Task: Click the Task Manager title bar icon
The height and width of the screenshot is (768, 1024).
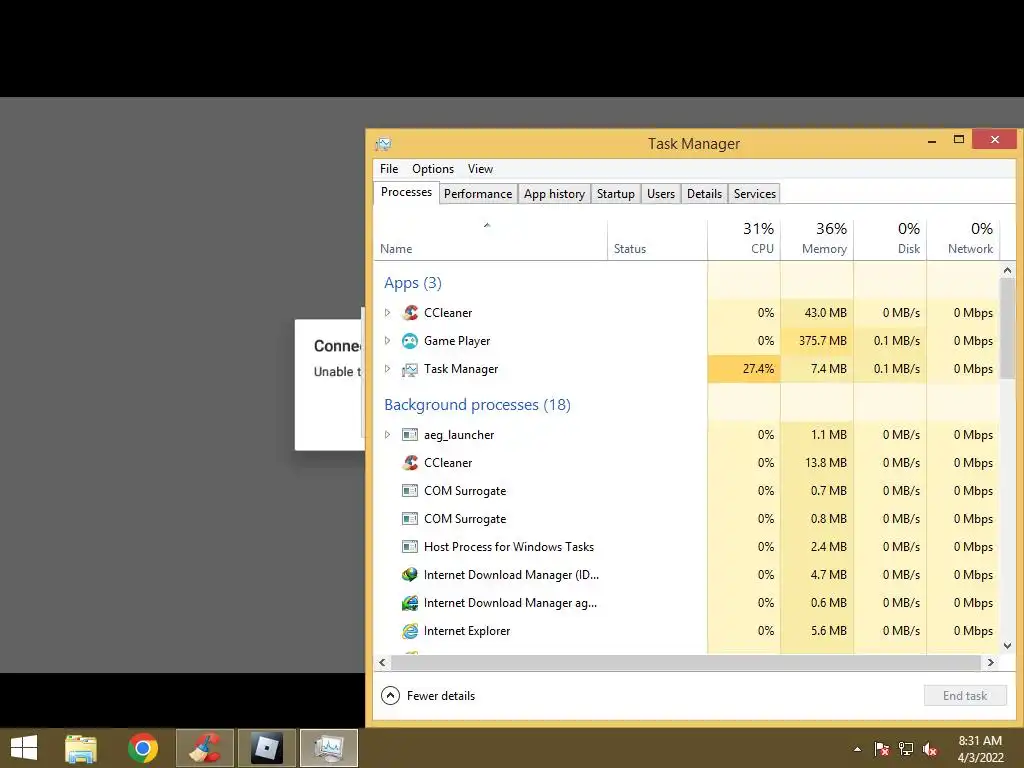Action: 383,144
